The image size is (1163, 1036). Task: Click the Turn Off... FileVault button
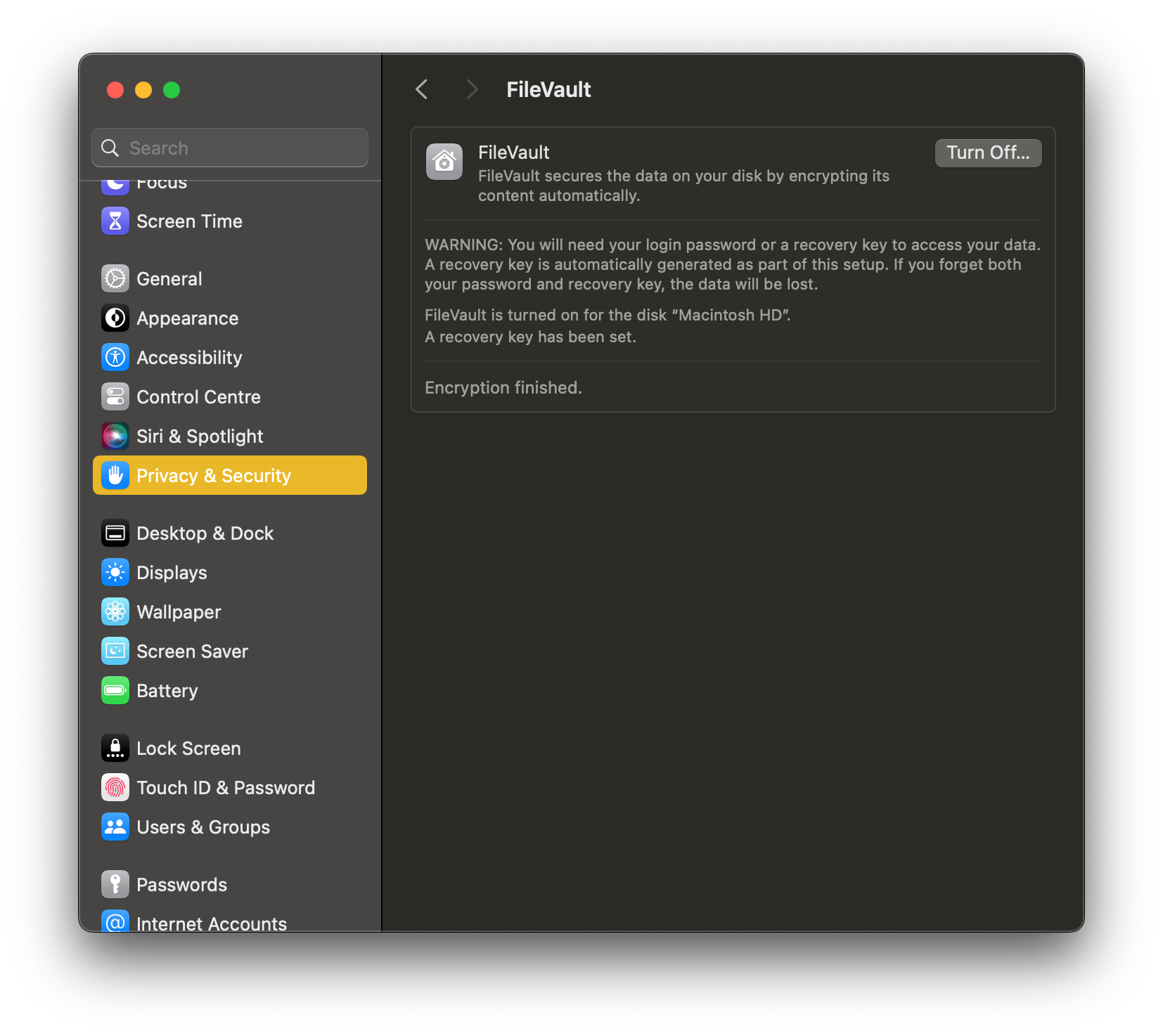tap(988, 153)
